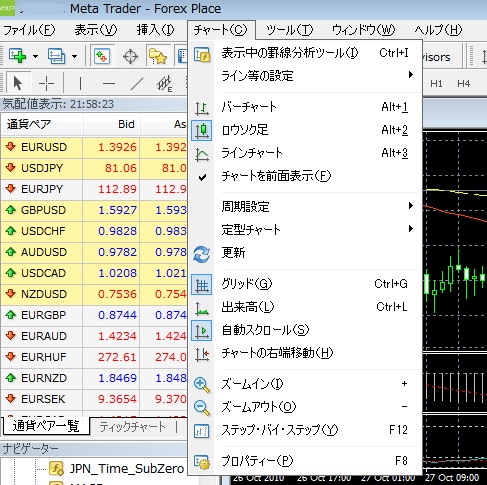Viewport: 487px width, 485px height.
Task: Select ラインチャート line chart type
Action: (x=304, y=153)
